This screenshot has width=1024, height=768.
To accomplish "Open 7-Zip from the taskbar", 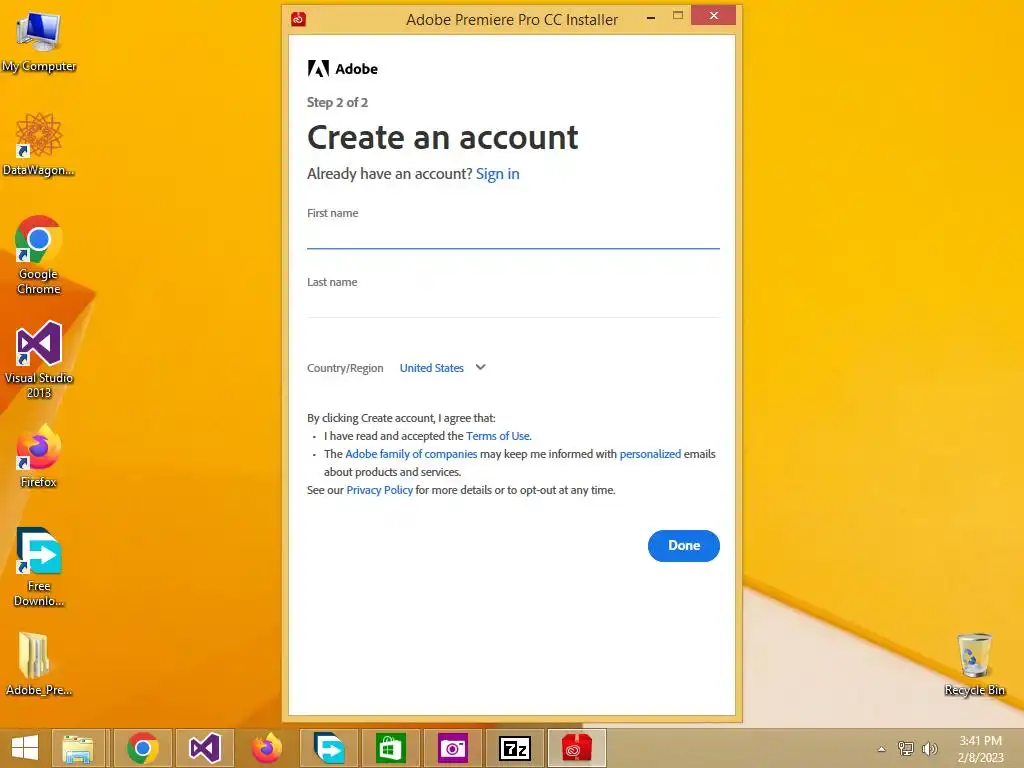I will pyautogui.click(x=515, y=748).
